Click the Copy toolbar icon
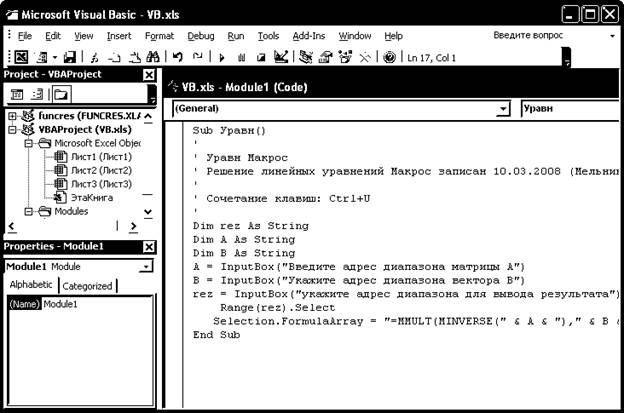Image resolution: width=624 pixels, height=413 pixels. coord(114,58)
